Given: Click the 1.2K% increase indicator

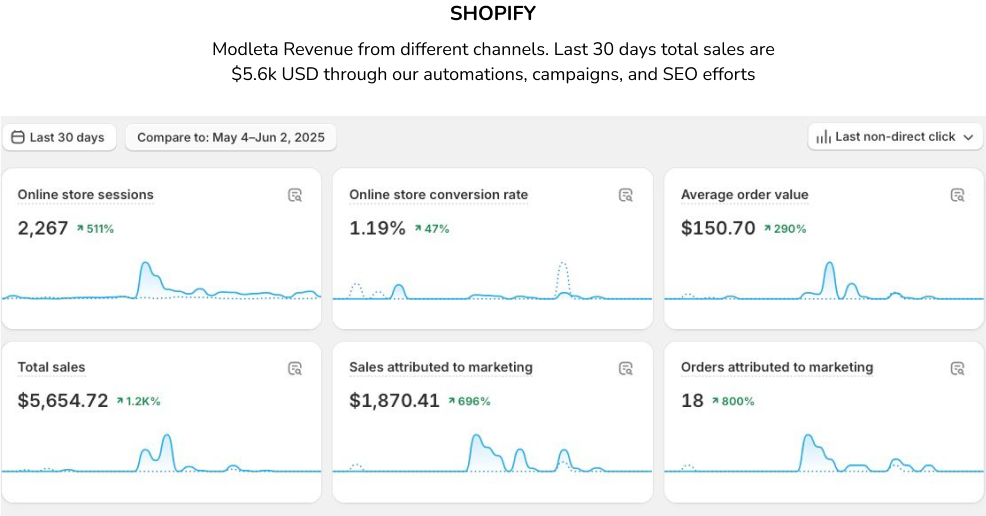Looking at the screenshot, I should tap(138, 401).
